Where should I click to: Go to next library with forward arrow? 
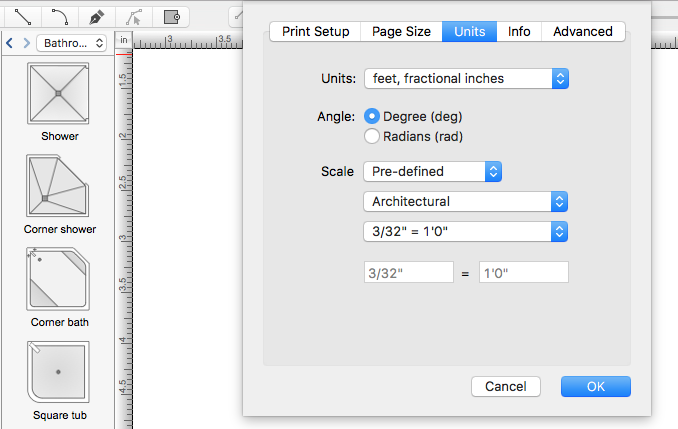coord(27,43)
